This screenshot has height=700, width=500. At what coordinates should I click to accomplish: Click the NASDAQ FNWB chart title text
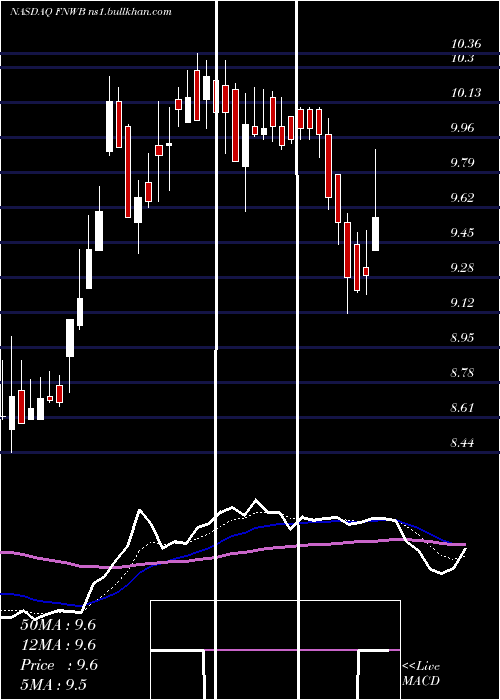click(x=91, y=12)
